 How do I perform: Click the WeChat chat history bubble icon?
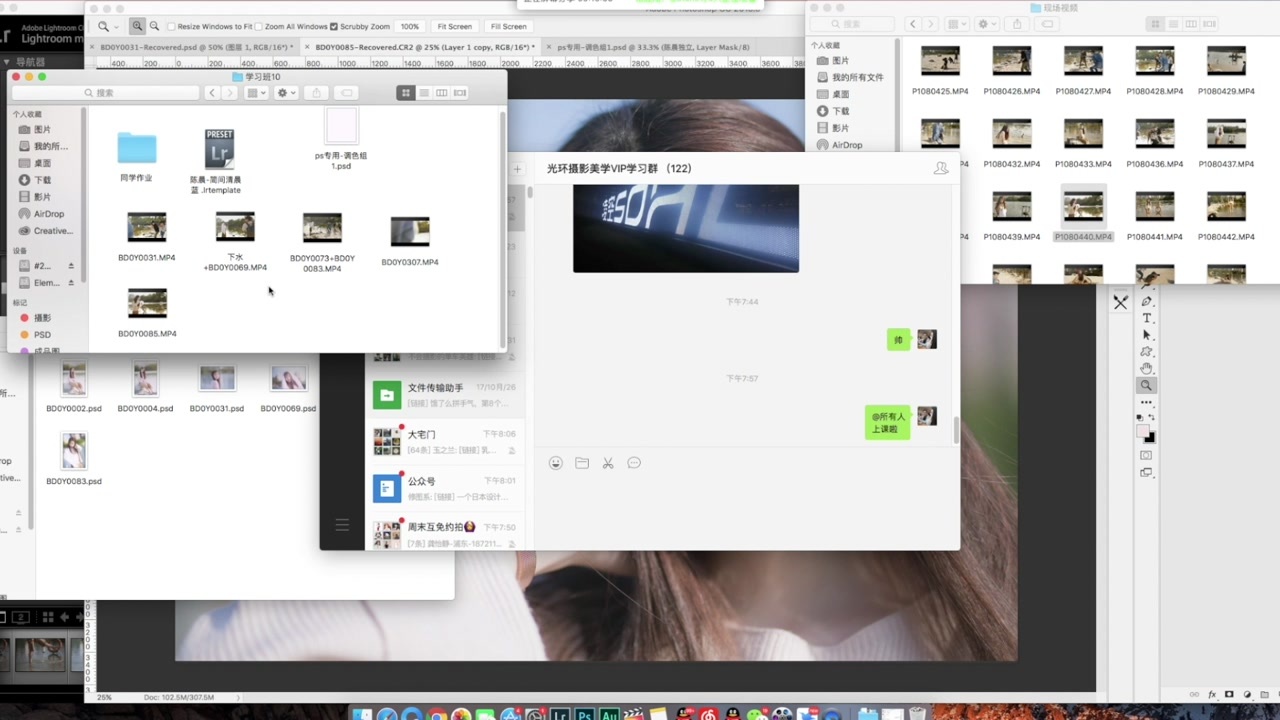(x=634, y=463)
